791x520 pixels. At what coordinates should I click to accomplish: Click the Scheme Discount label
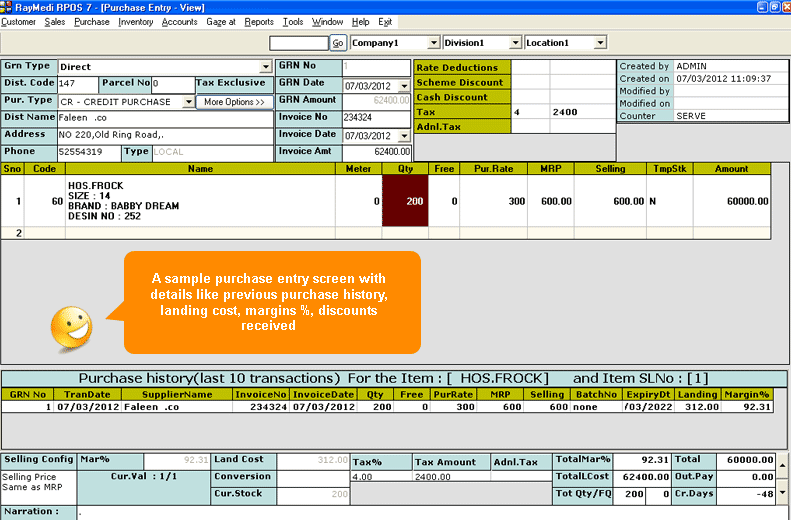[462, 82]
